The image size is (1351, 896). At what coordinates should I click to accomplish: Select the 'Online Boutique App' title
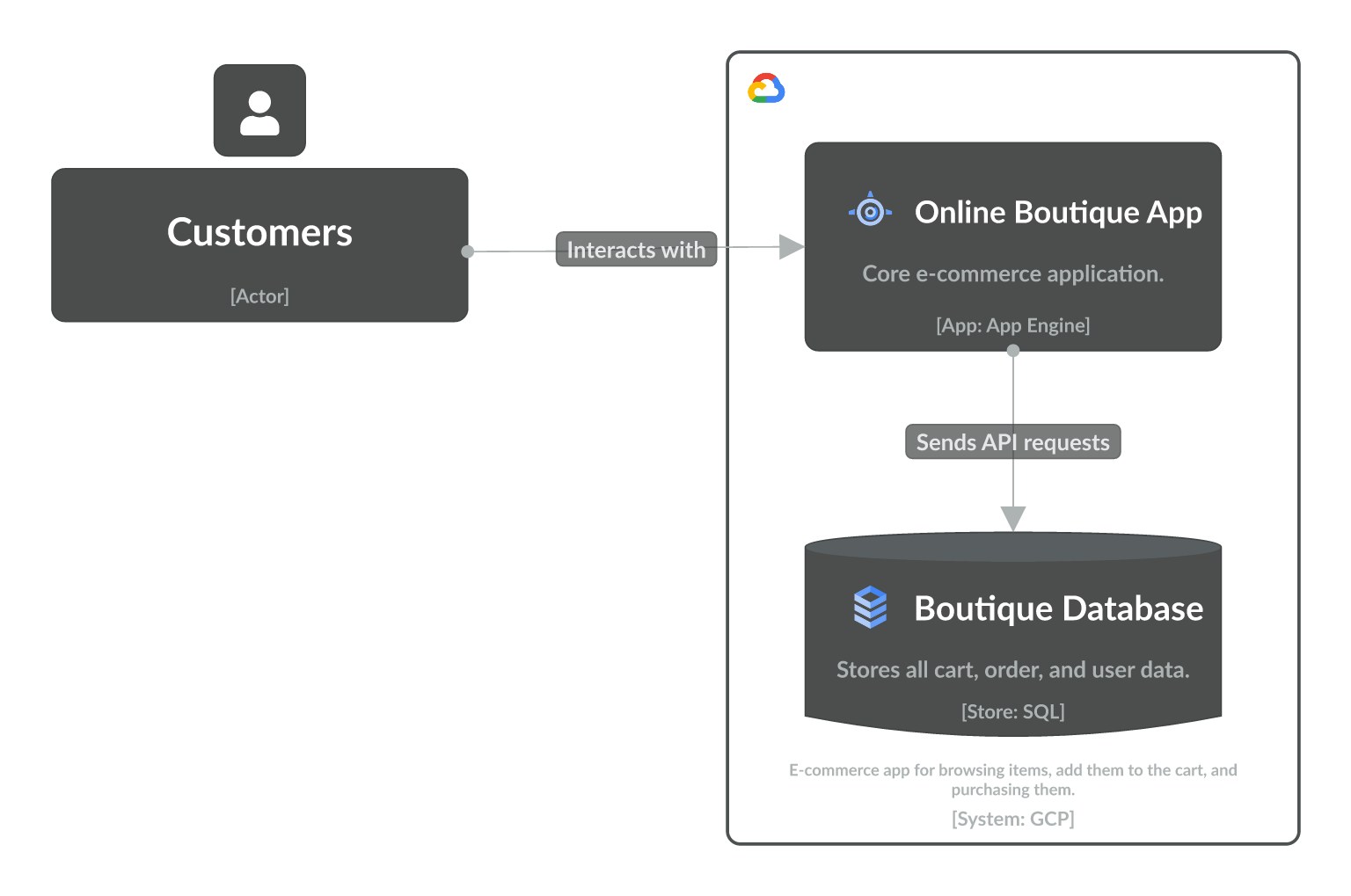pos(1058,213)
